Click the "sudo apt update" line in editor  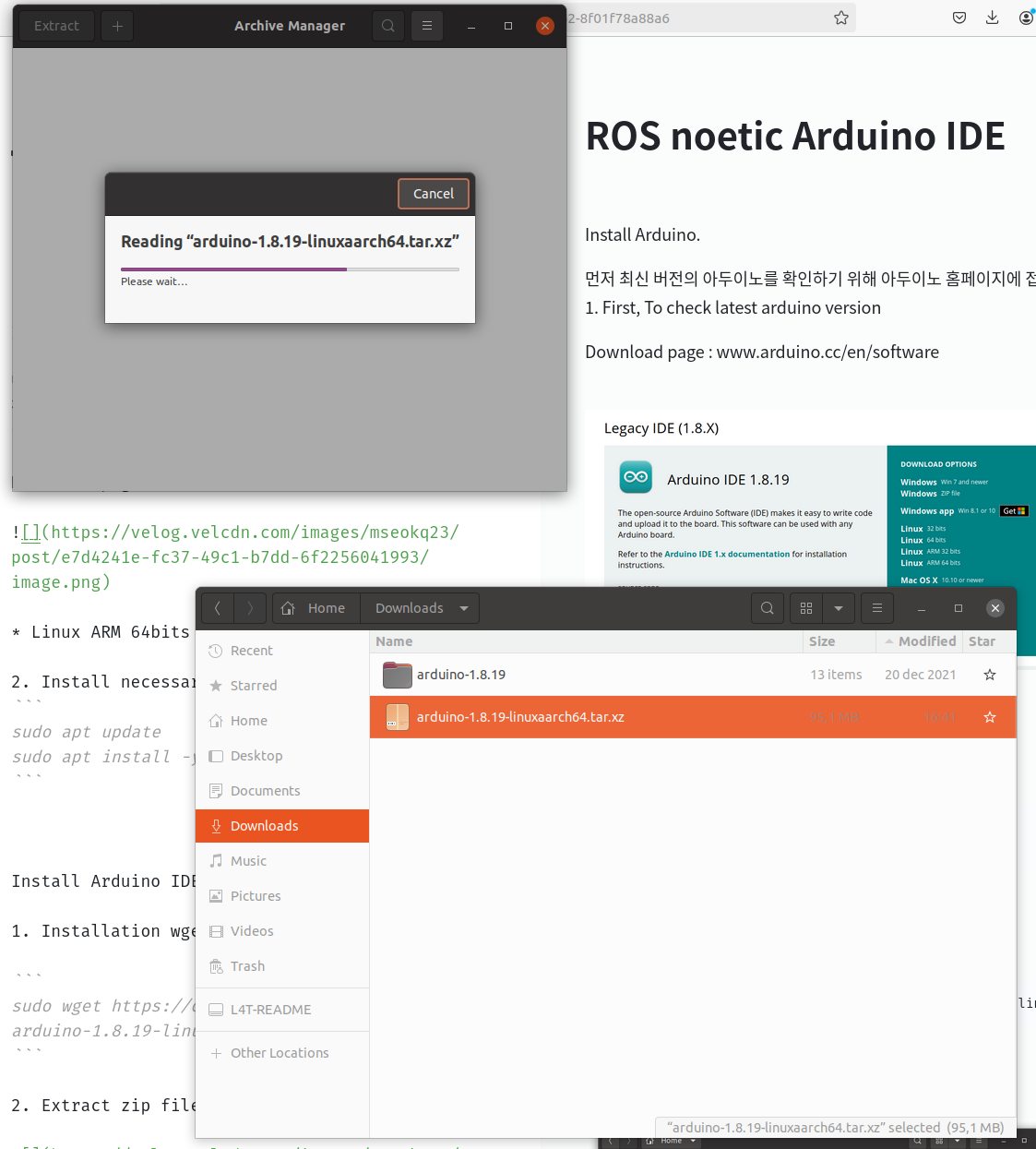click(87, 732)
